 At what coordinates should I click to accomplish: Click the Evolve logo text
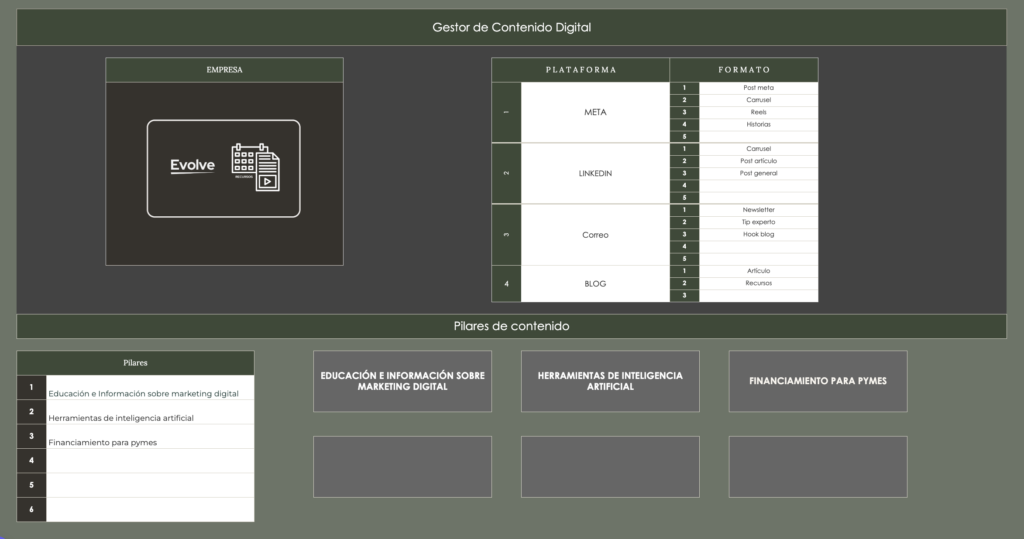[192, 166]
